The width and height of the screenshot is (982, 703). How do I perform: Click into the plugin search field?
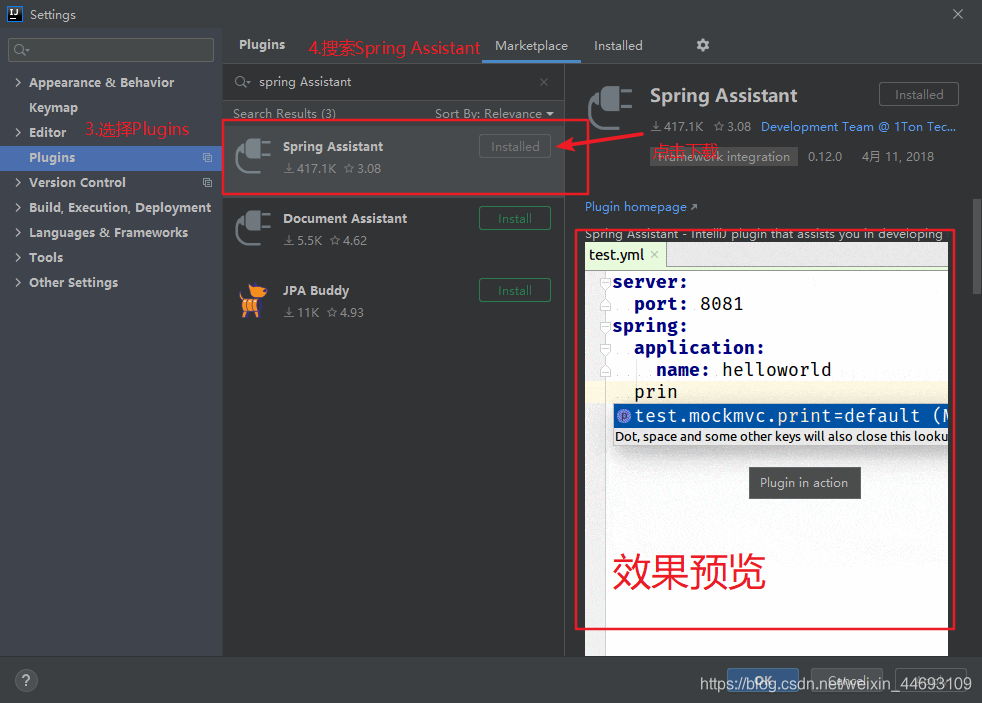(x=395, y=82)
